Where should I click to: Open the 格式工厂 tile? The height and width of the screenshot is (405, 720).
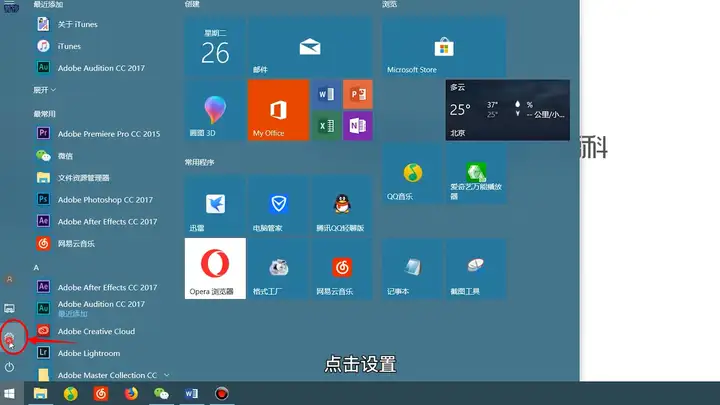278,269
